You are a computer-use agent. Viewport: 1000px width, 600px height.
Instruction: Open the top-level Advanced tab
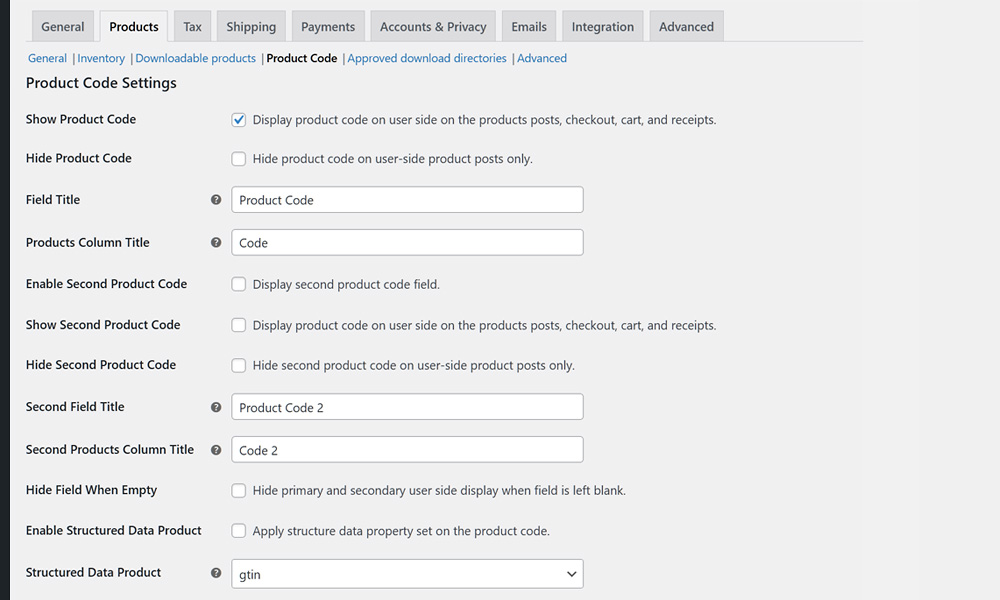686,27
